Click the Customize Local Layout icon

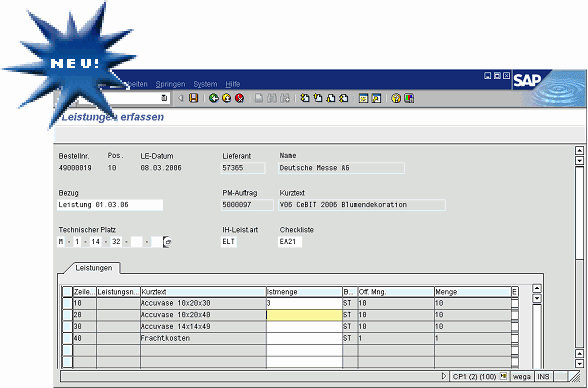point(409,98)
